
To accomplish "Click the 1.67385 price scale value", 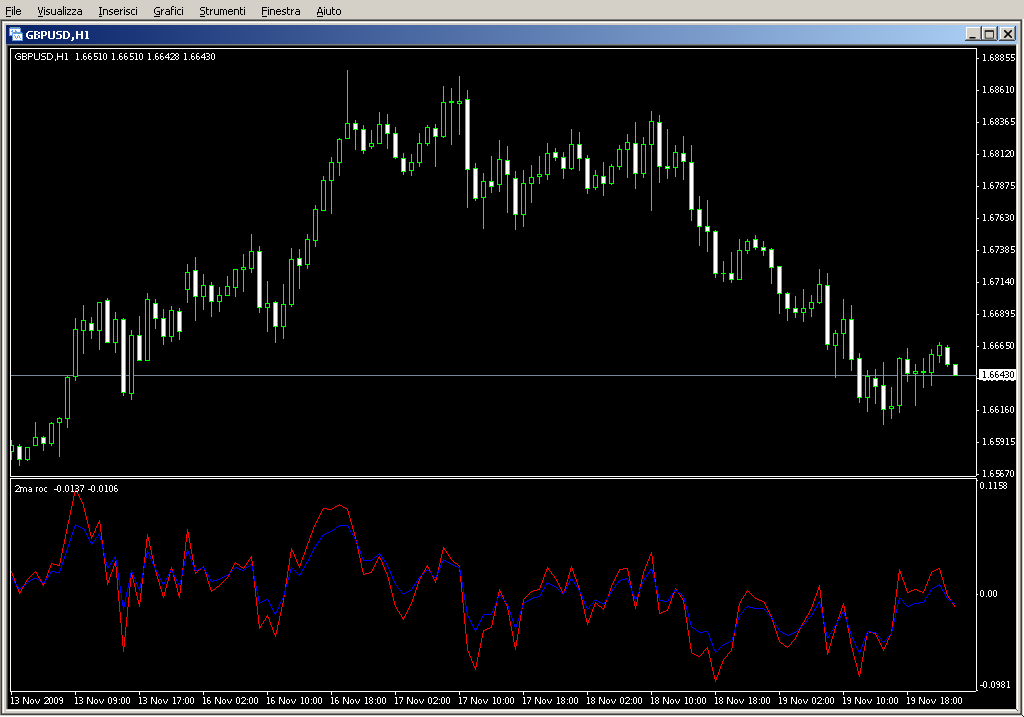I will click(x=999, y=249).
